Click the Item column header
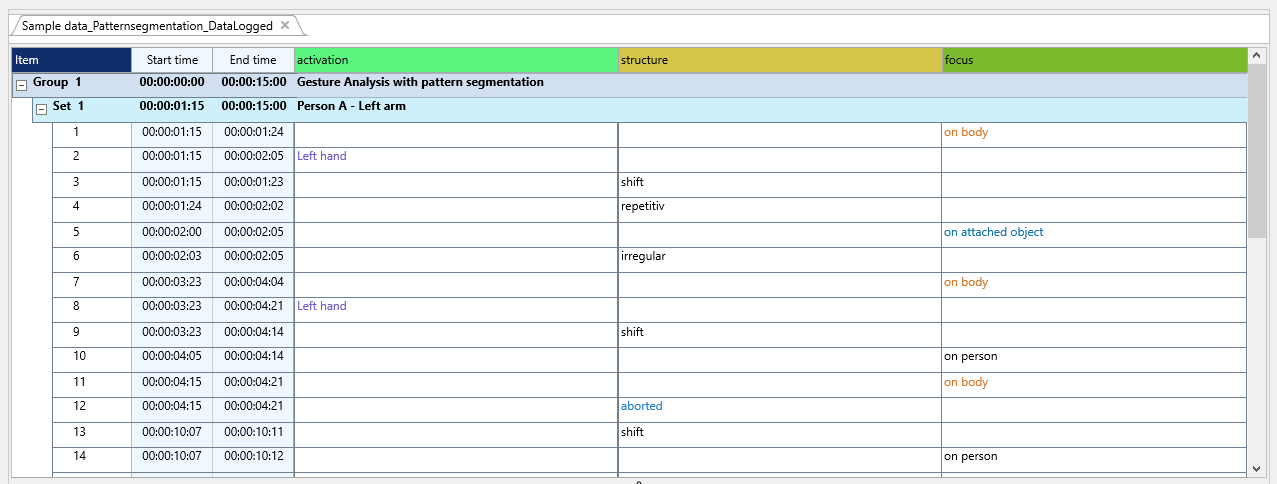Viewport: 1277px width, 484px height. 71,60
